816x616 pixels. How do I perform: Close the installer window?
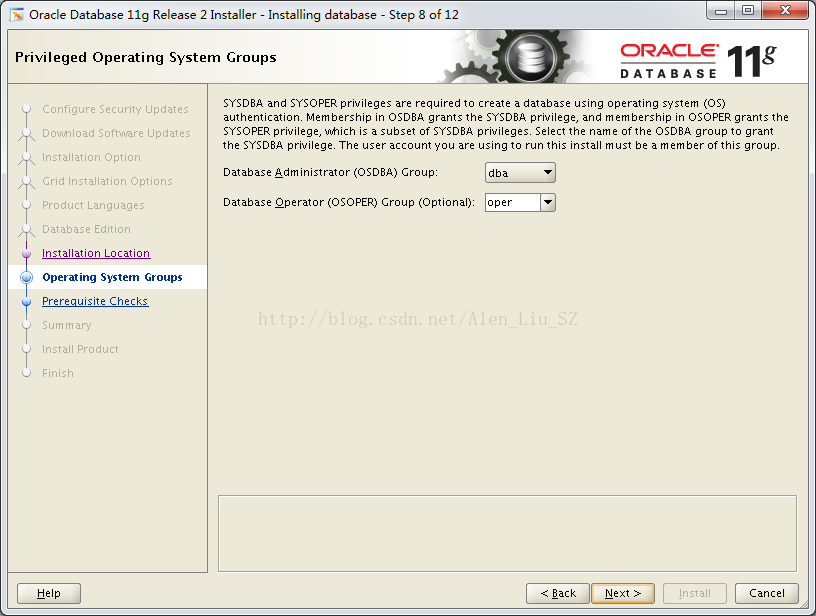pyautogui.click(x=786, y=11)
